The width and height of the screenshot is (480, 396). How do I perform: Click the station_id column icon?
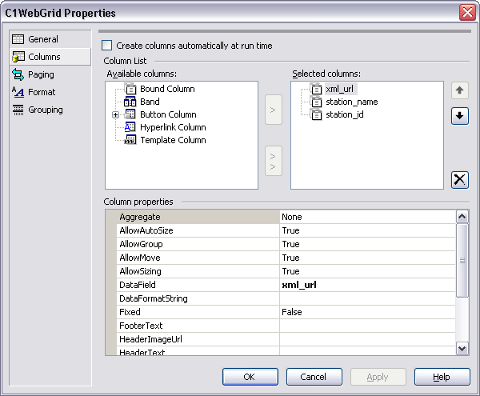(316, 115)
